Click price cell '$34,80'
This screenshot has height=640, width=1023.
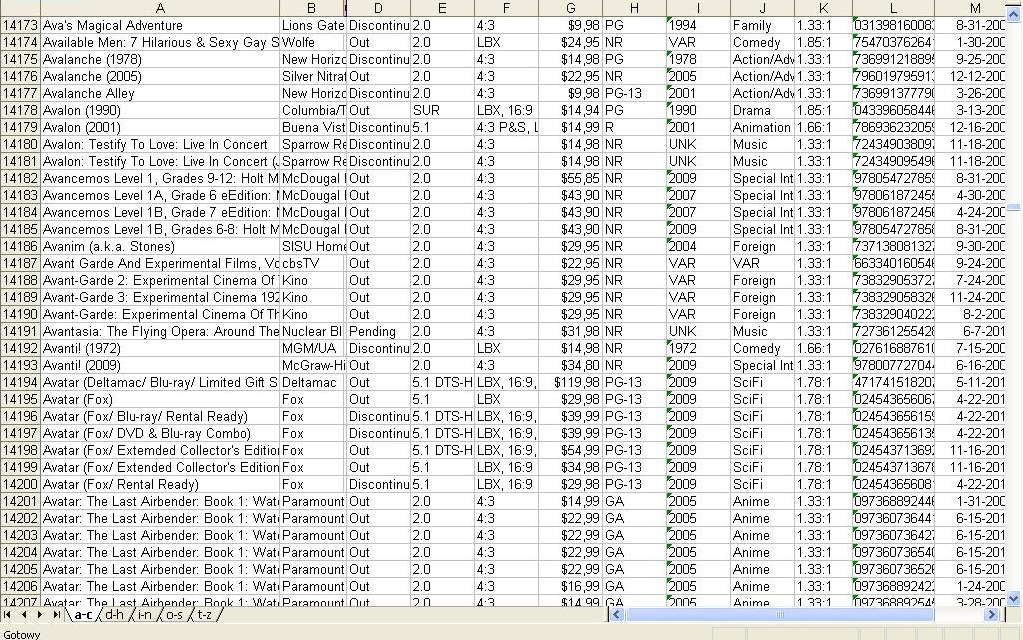pos(570,365)
